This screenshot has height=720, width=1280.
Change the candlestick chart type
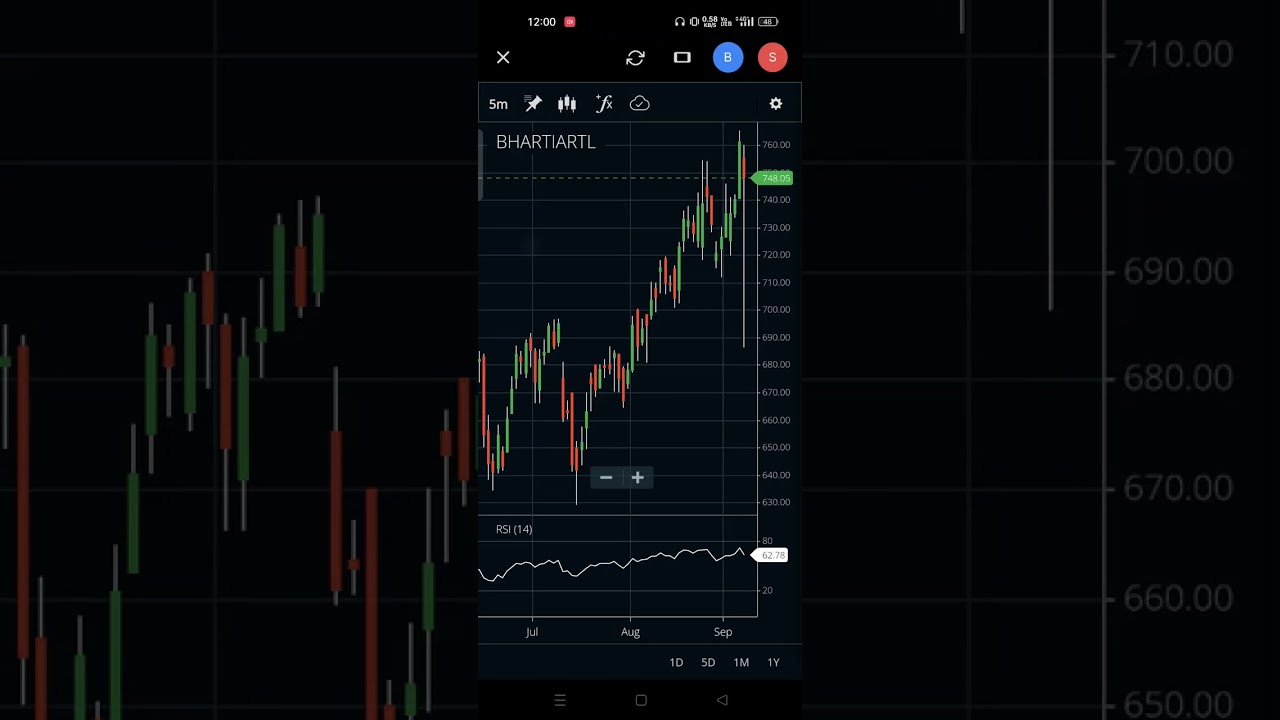tap(567, 104)
